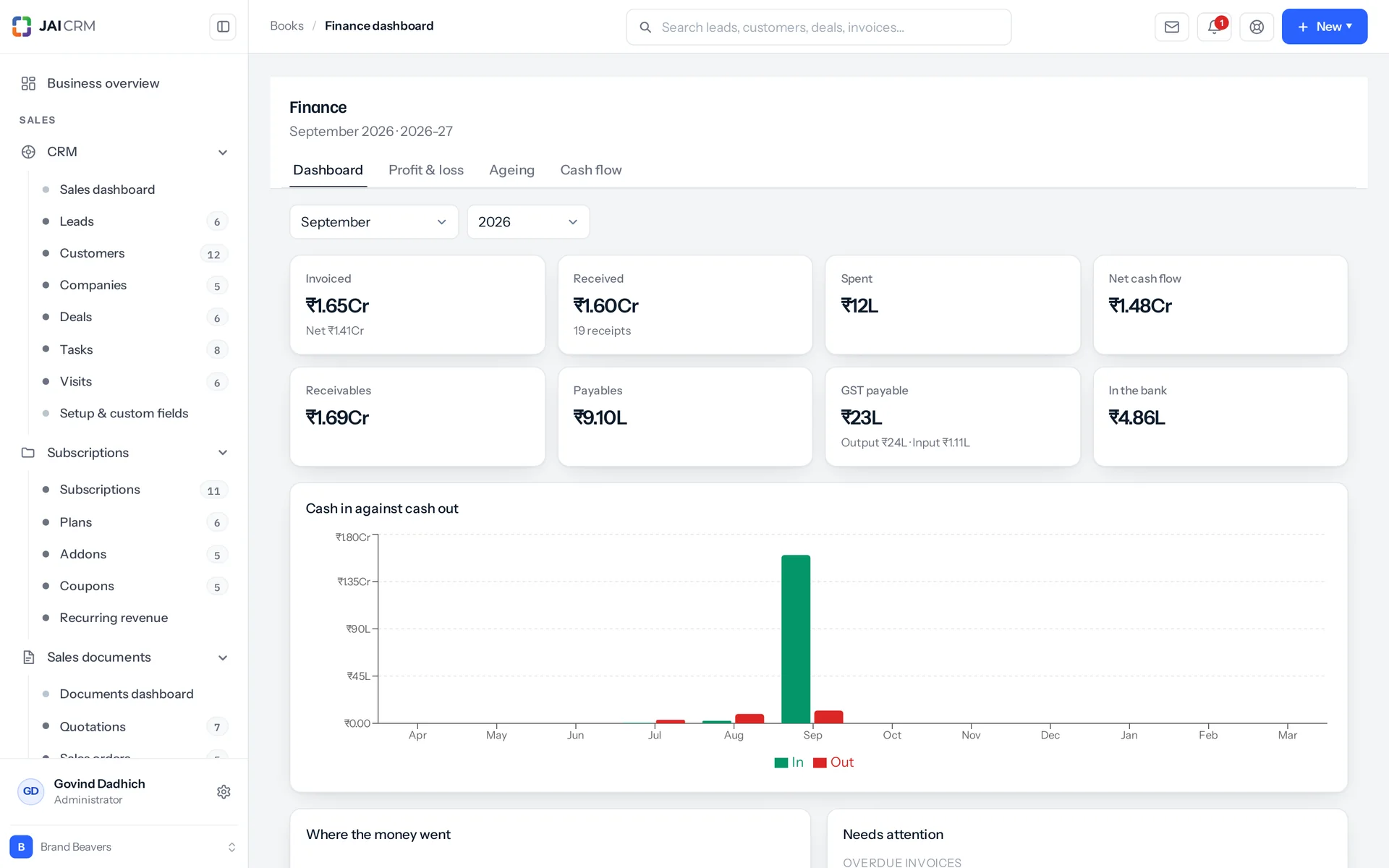This screenshot has height=868, width=1389.
Task: Open Documents dashboard in sidebar
Action: point(127,694)
